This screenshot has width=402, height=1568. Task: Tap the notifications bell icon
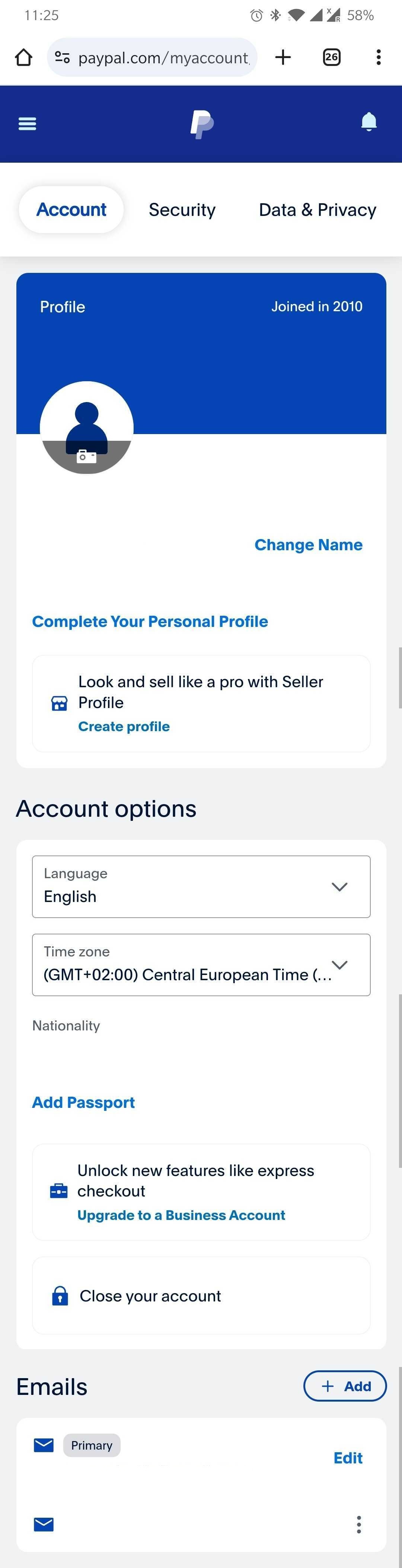368,122
